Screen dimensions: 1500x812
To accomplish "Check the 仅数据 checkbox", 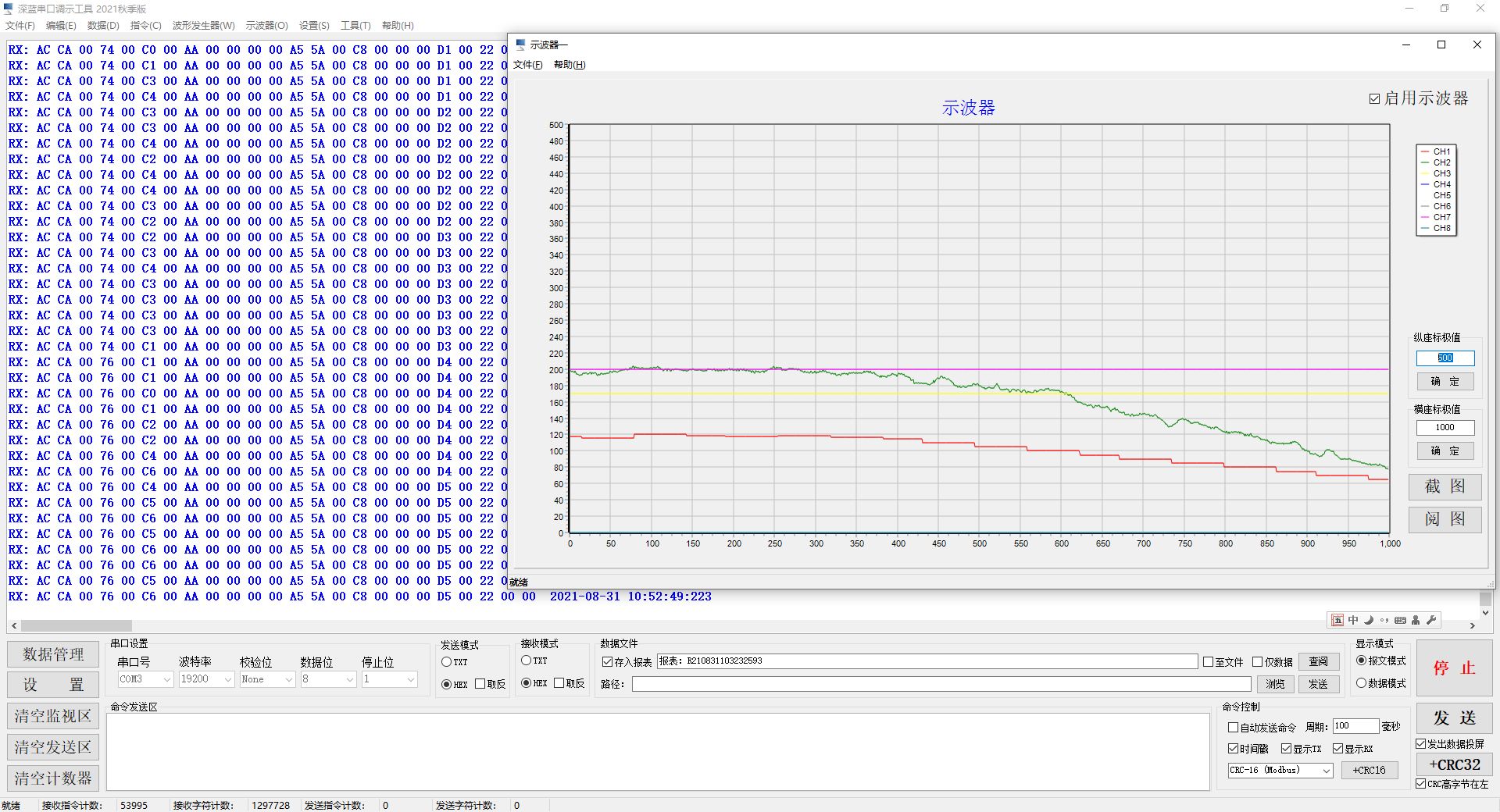I will 1257,661.
